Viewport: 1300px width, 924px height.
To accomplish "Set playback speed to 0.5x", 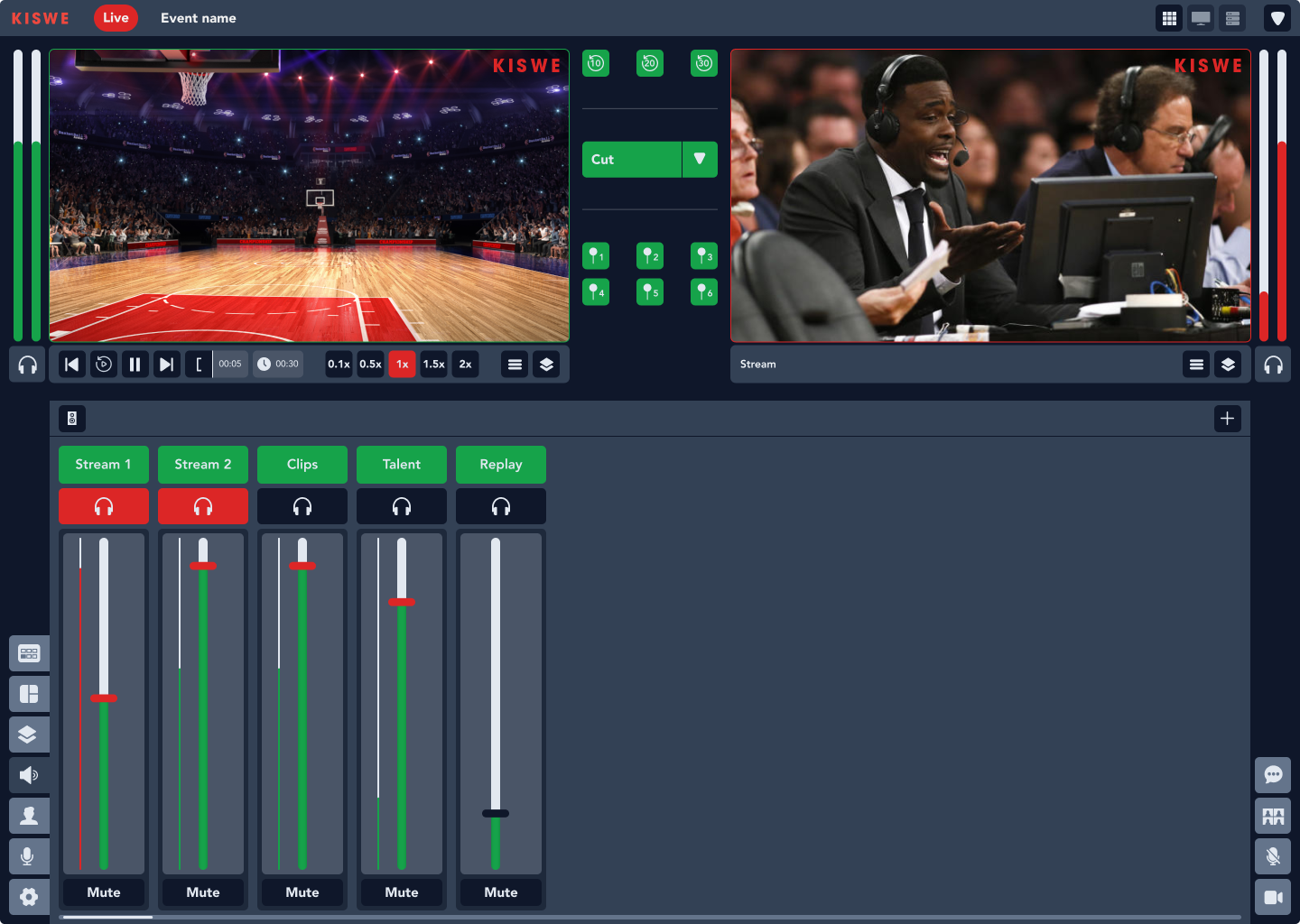I will (370, 365).
